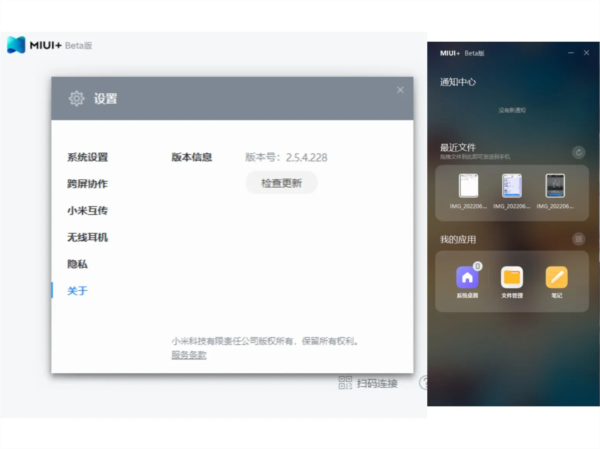This screenshot has width=600, height=449.
Task: Click the grid icon beside 我的应用
Action: (578, 239)
